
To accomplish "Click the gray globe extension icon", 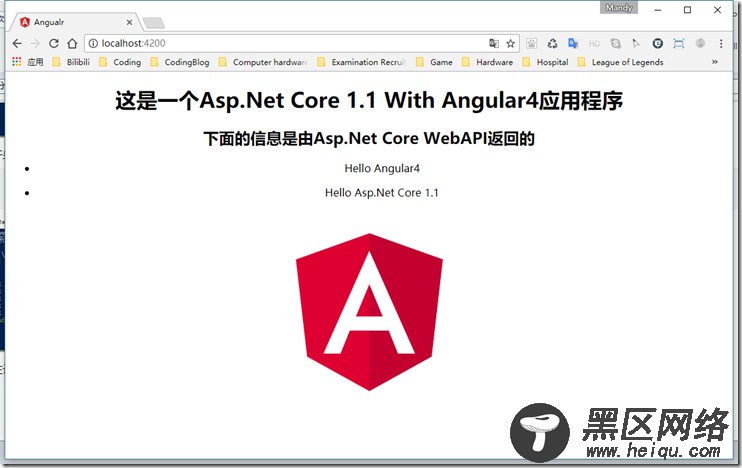I will click(x=700, y=44).
